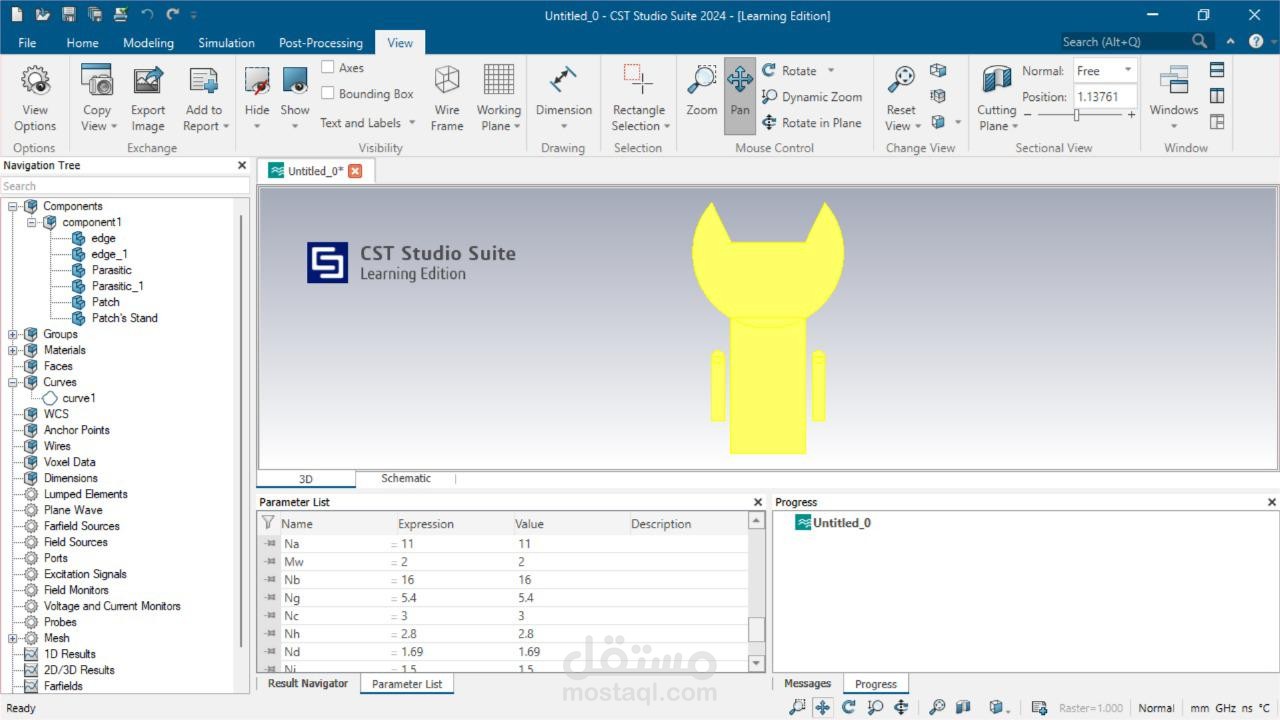
Task: Collapse the Curves tree node
Action: [13, 382]
